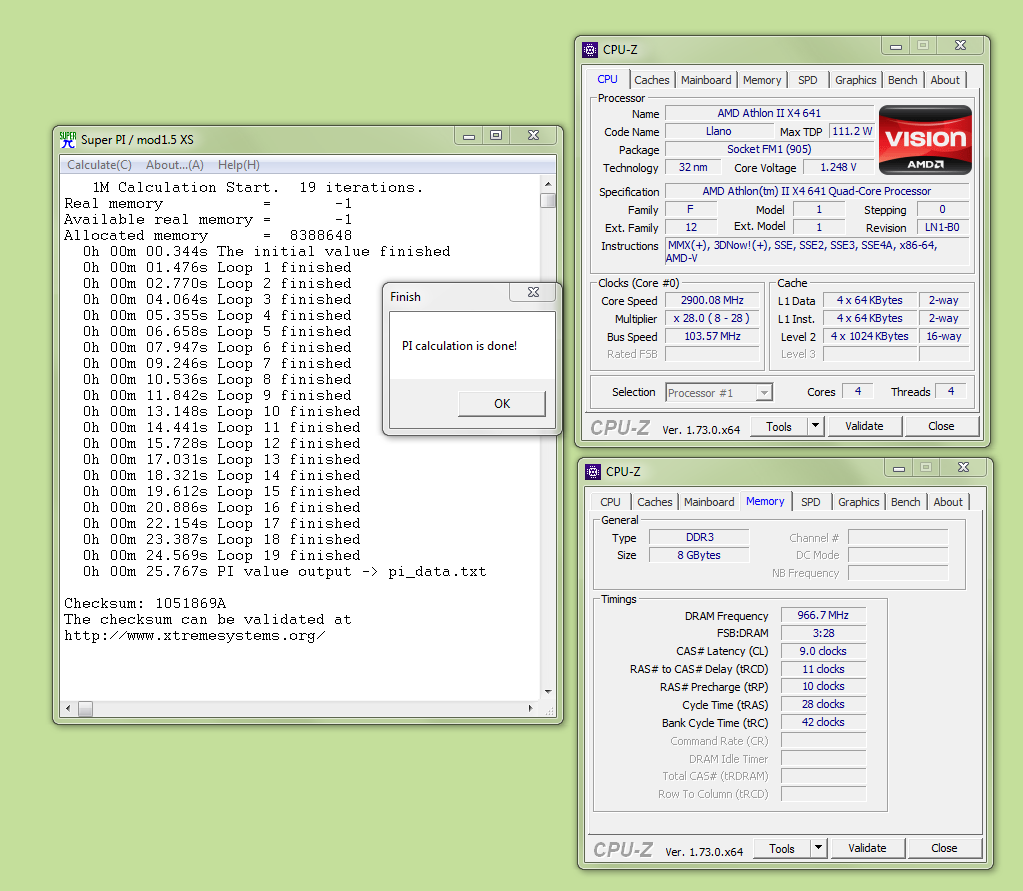Viewport: 1023px width, 891px height.
Task: Switch to Graphics tab in the upper CPU-Z window
Action: (x=855, y=80)
